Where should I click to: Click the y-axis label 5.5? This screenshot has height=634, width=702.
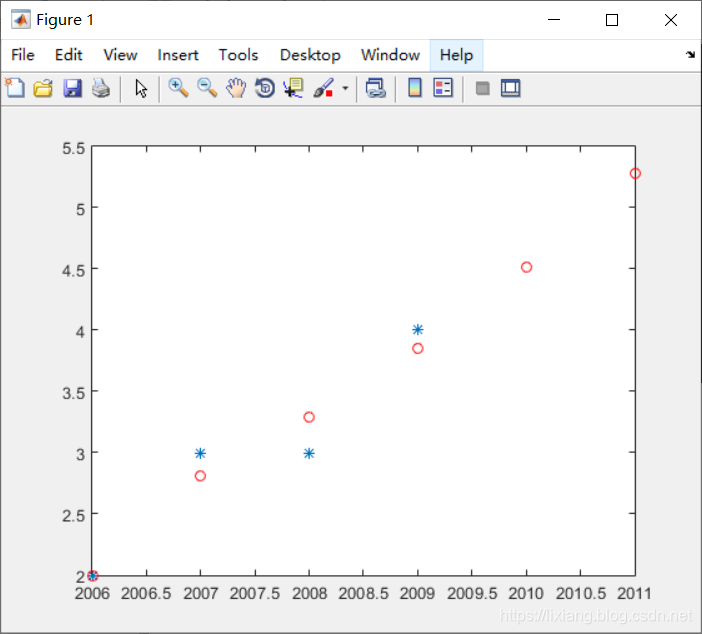click(73, 148)
